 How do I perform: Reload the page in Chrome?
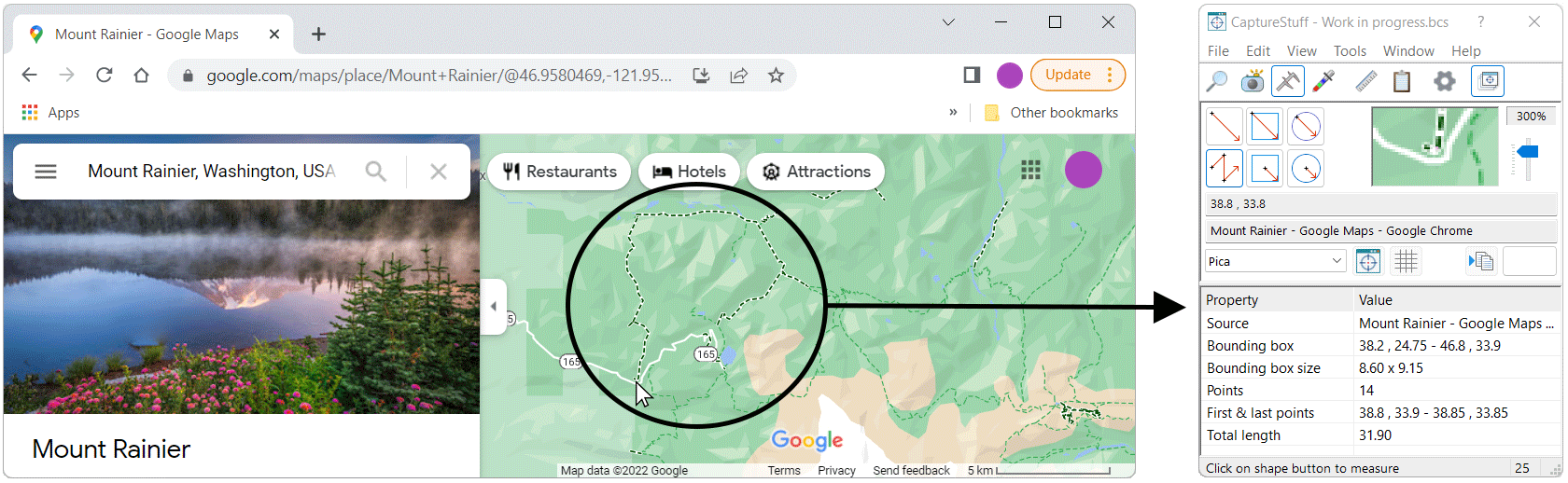click(104, 76)
